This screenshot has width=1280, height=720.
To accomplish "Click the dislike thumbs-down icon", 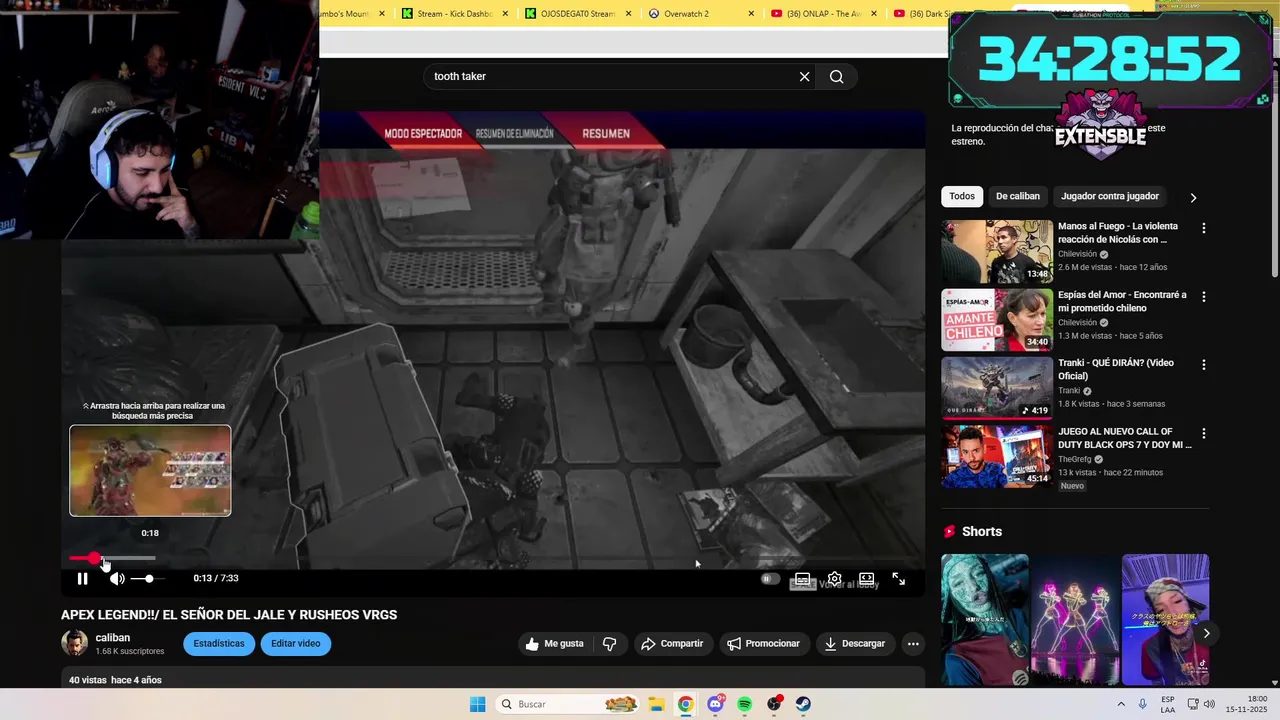I will click(609, 644).
